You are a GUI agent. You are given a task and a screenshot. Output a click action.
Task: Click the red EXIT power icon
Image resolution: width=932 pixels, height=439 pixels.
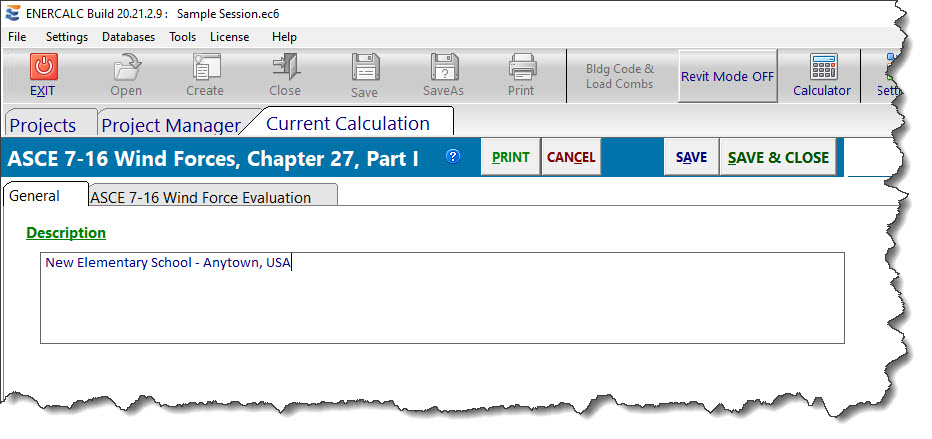coord(43,68)
